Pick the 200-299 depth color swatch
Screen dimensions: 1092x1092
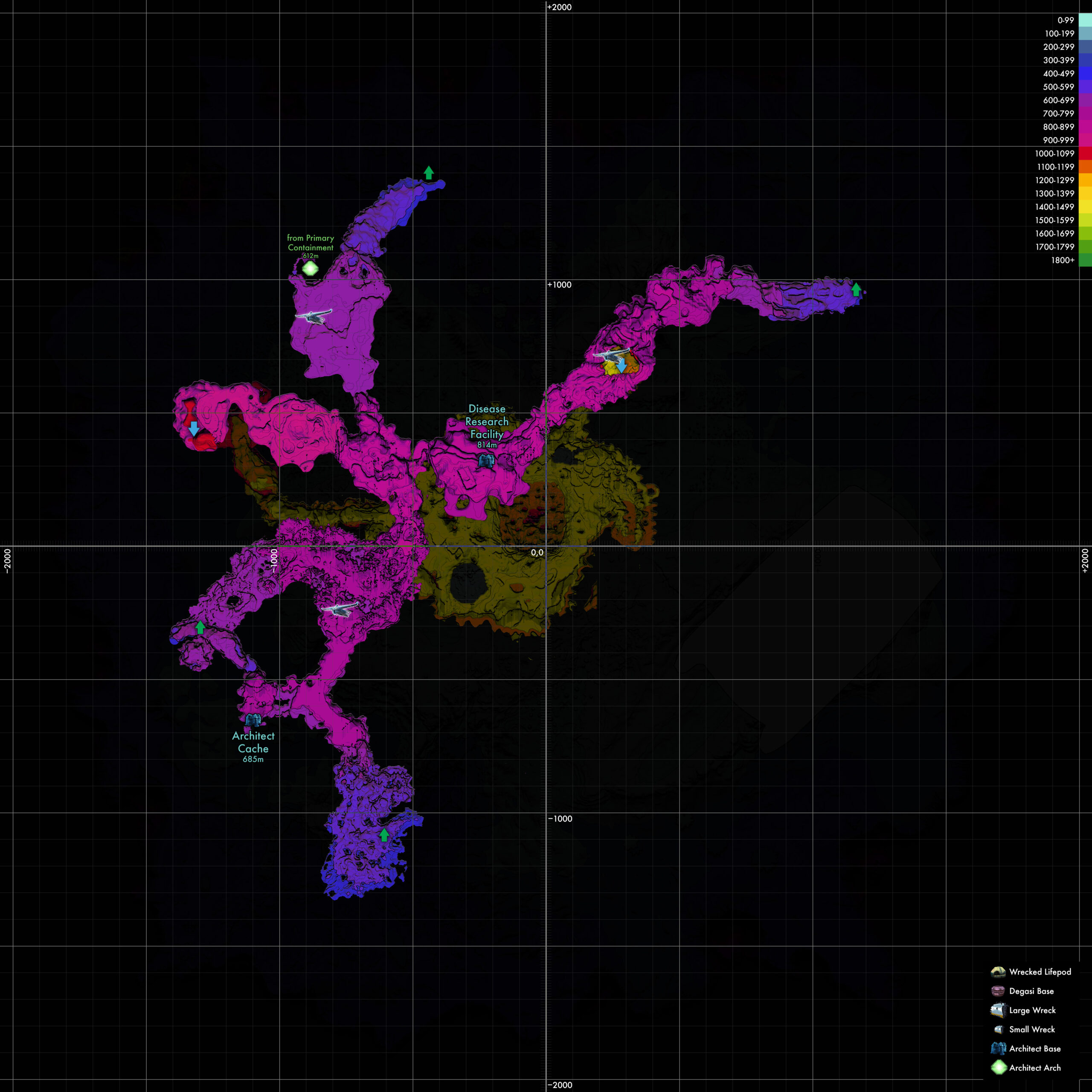click(1085, 46)
